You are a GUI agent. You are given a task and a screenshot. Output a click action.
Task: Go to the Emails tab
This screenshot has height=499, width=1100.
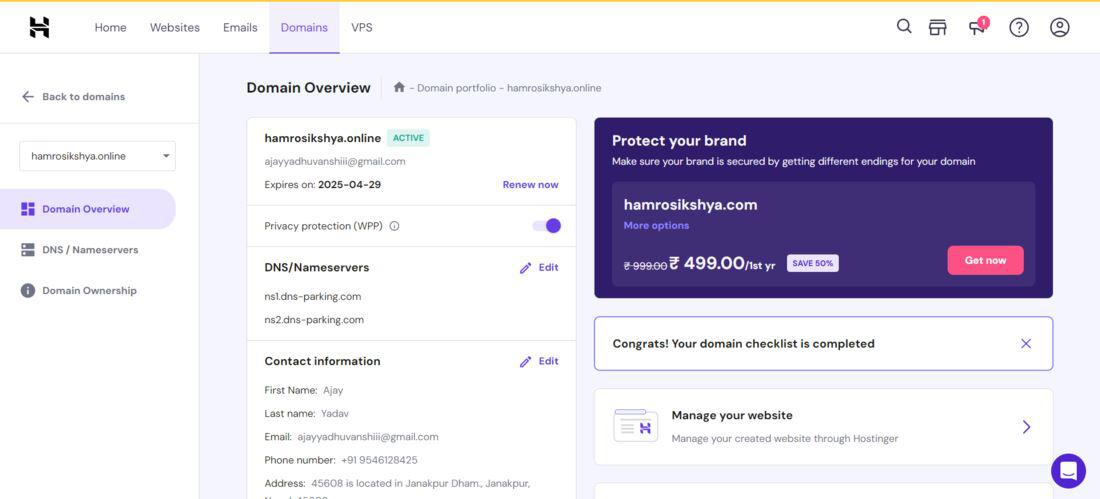pyautogui.click(x=240, y=27)
